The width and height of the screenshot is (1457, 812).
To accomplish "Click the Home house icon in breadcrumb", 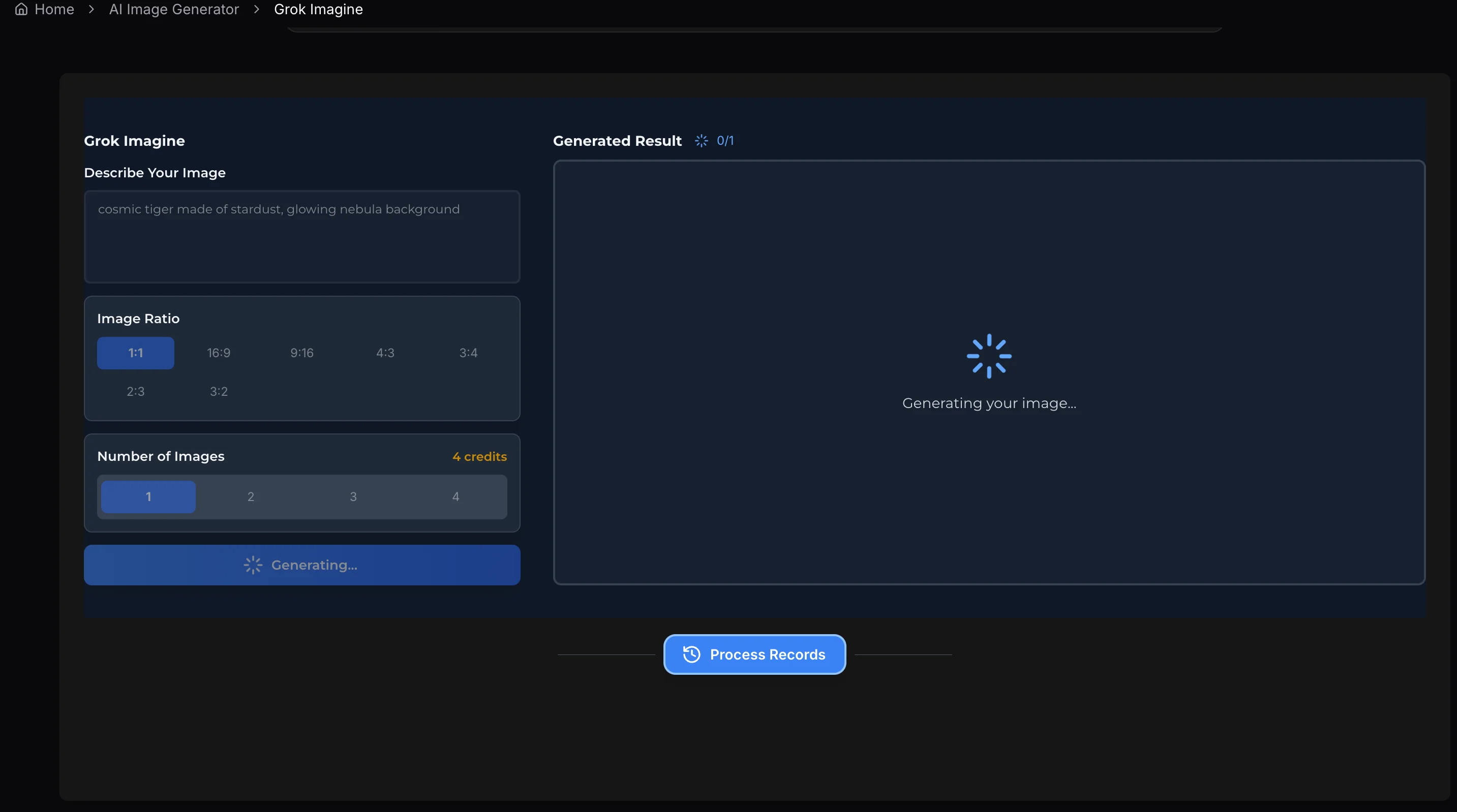I will click(21, 9).
